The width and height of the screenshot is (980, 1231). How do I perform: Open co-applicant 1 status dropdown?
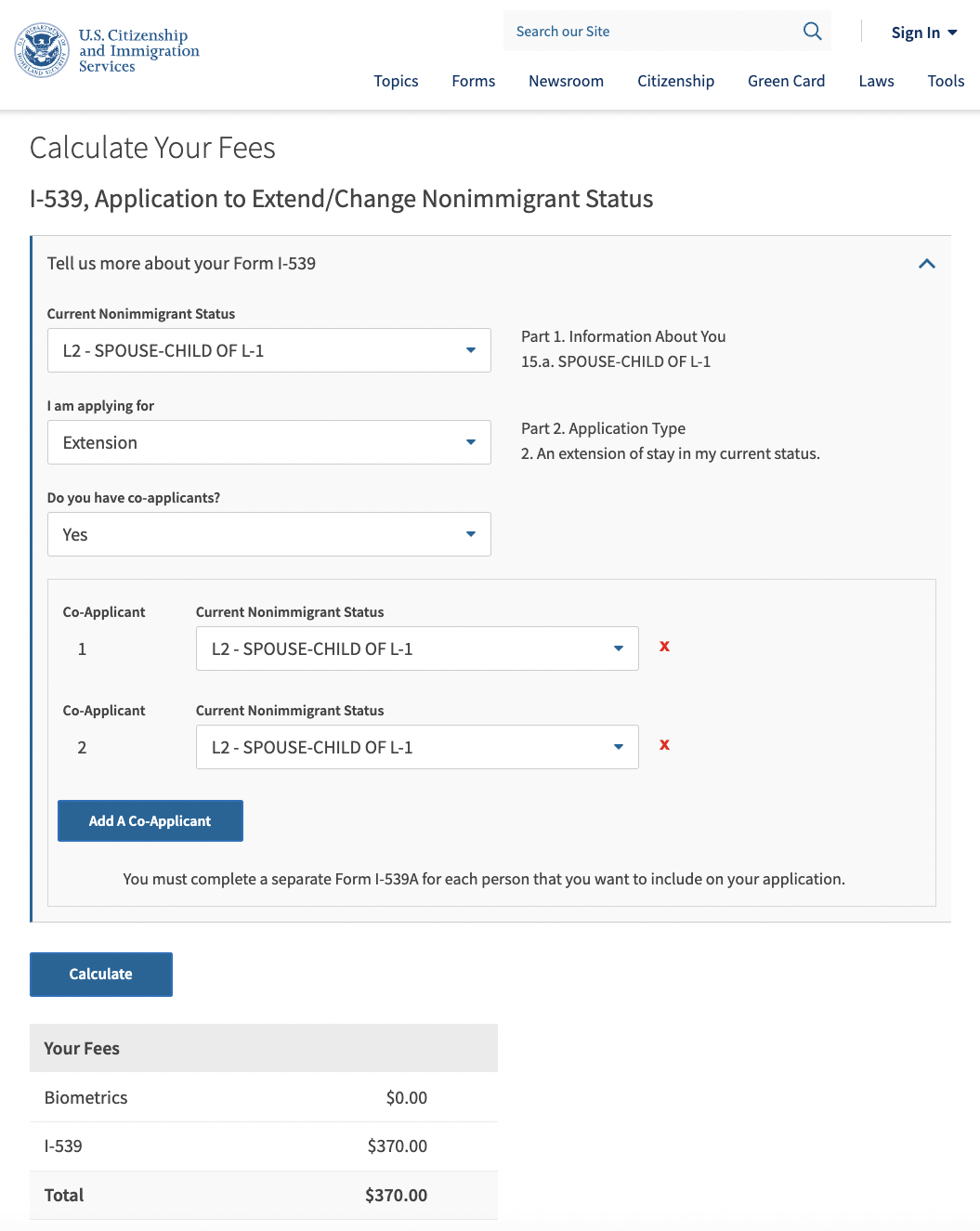[x=417, y=648]
